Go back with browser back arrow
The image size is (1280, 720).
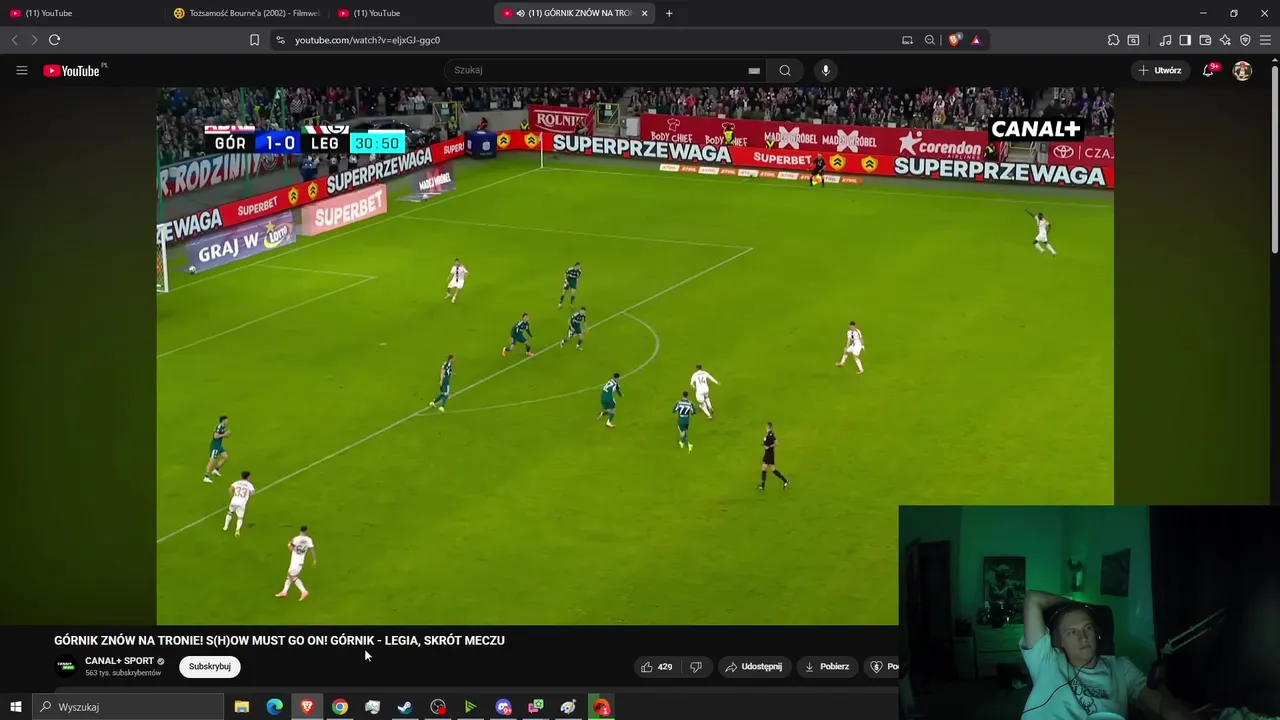coord(14,40)
